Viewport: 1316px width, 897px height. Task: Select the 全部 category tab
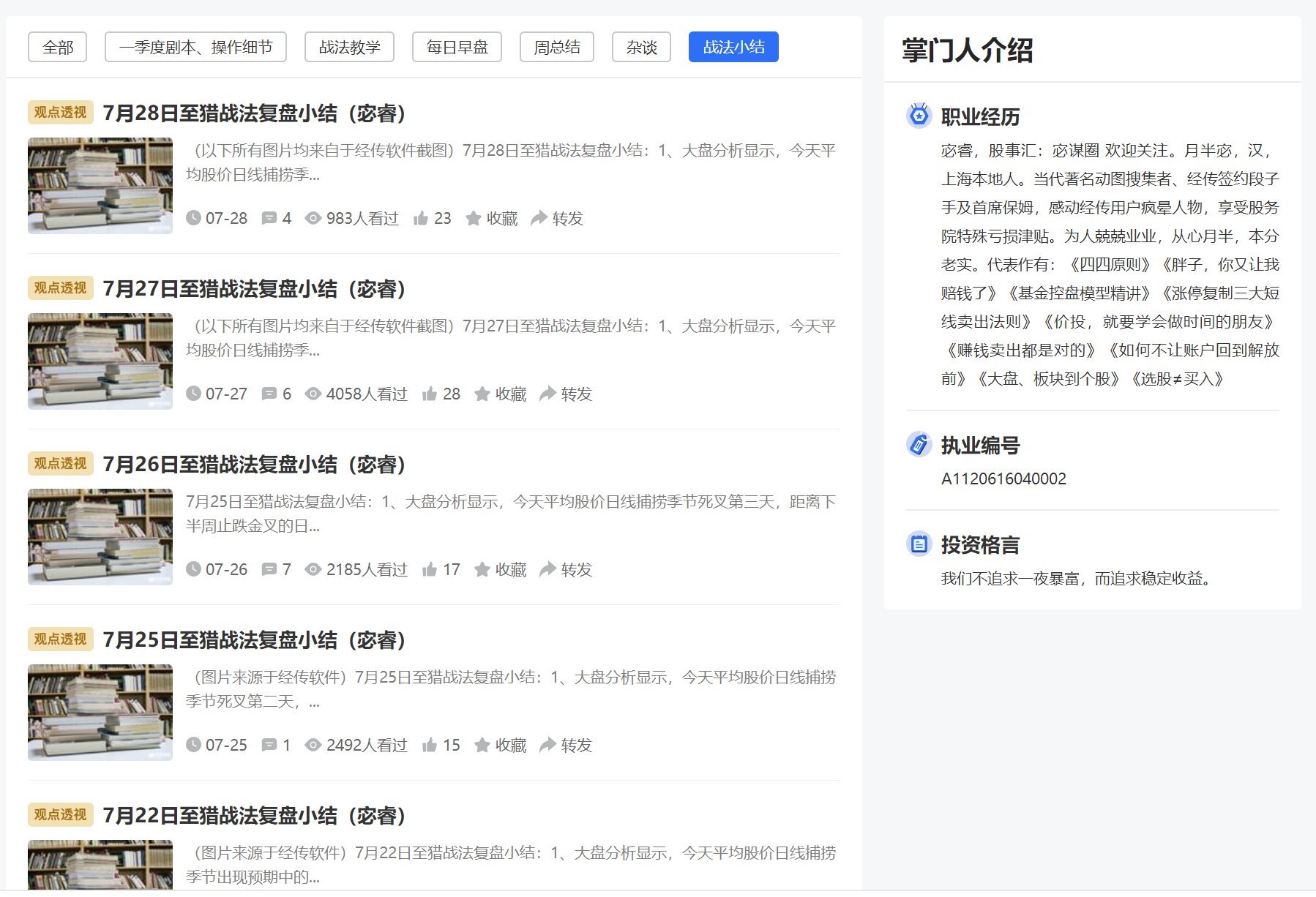pyautogui.click(x=57, y=47)
